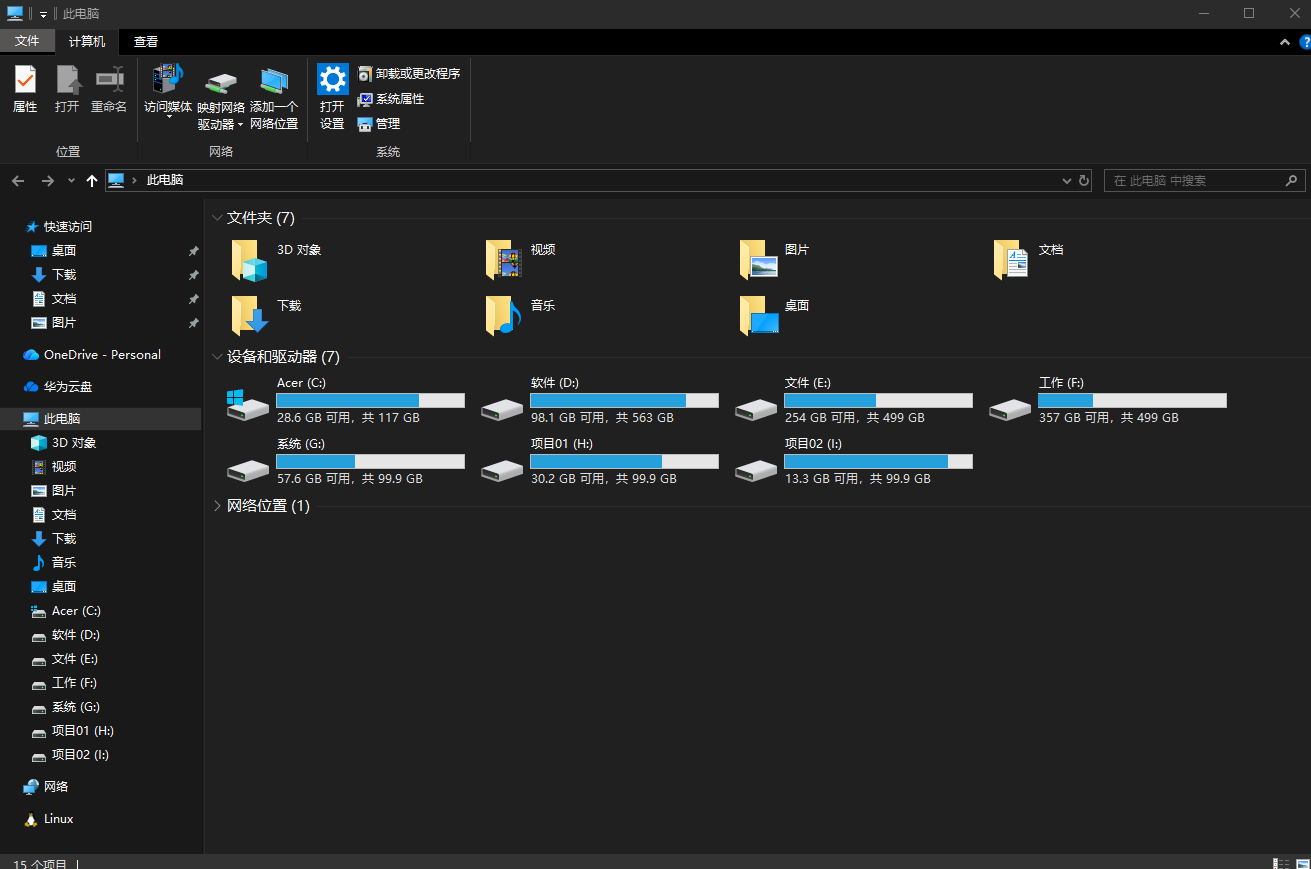
Task: Click the 软件 (D:) drive usage bar
Action: pos(624,401)
